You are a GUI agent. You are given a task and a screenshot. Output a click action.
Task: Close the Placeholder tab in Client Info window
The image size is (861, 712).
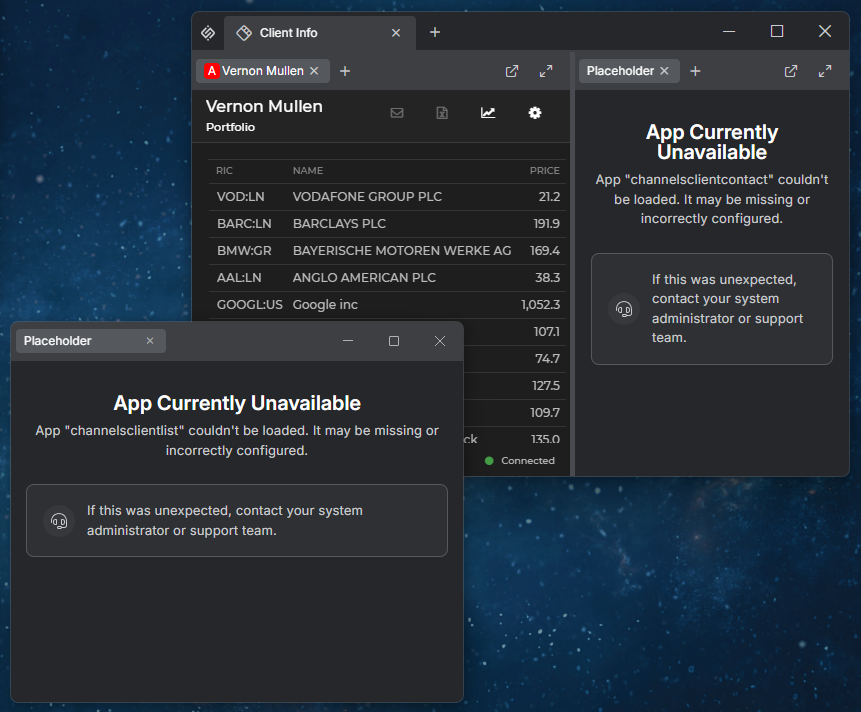(664, 71)
